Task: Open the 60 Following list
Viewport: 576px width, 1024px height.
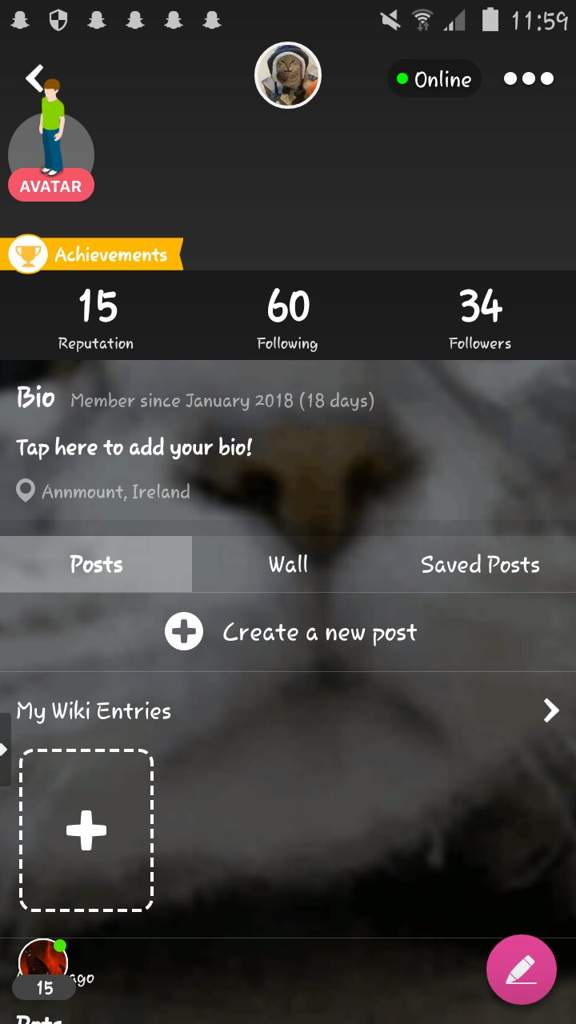Action: pyautogui.click(x=287, y=319)
